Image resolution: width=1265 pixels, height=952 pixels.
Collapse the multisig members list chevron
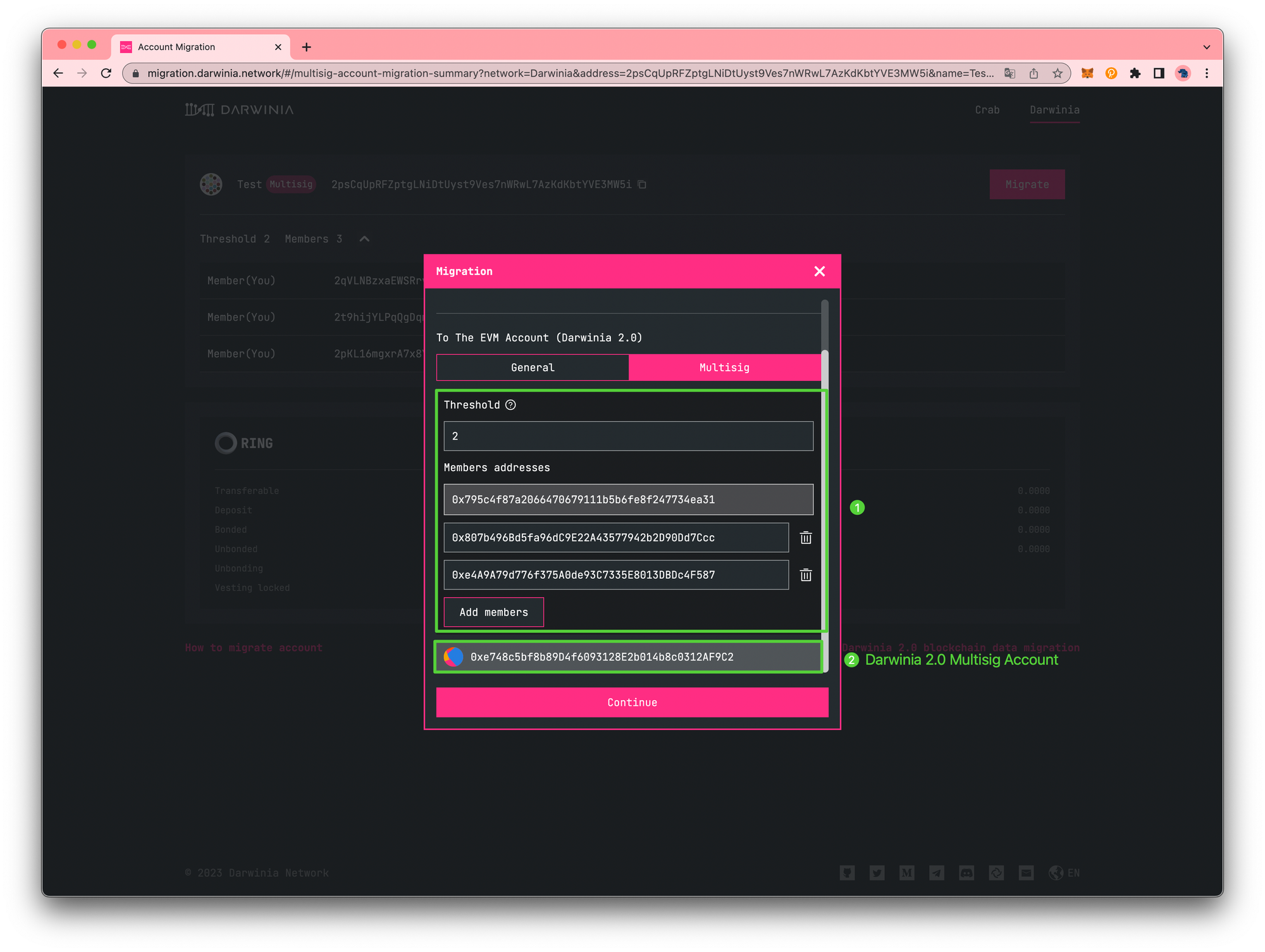[x=364, y=239]
